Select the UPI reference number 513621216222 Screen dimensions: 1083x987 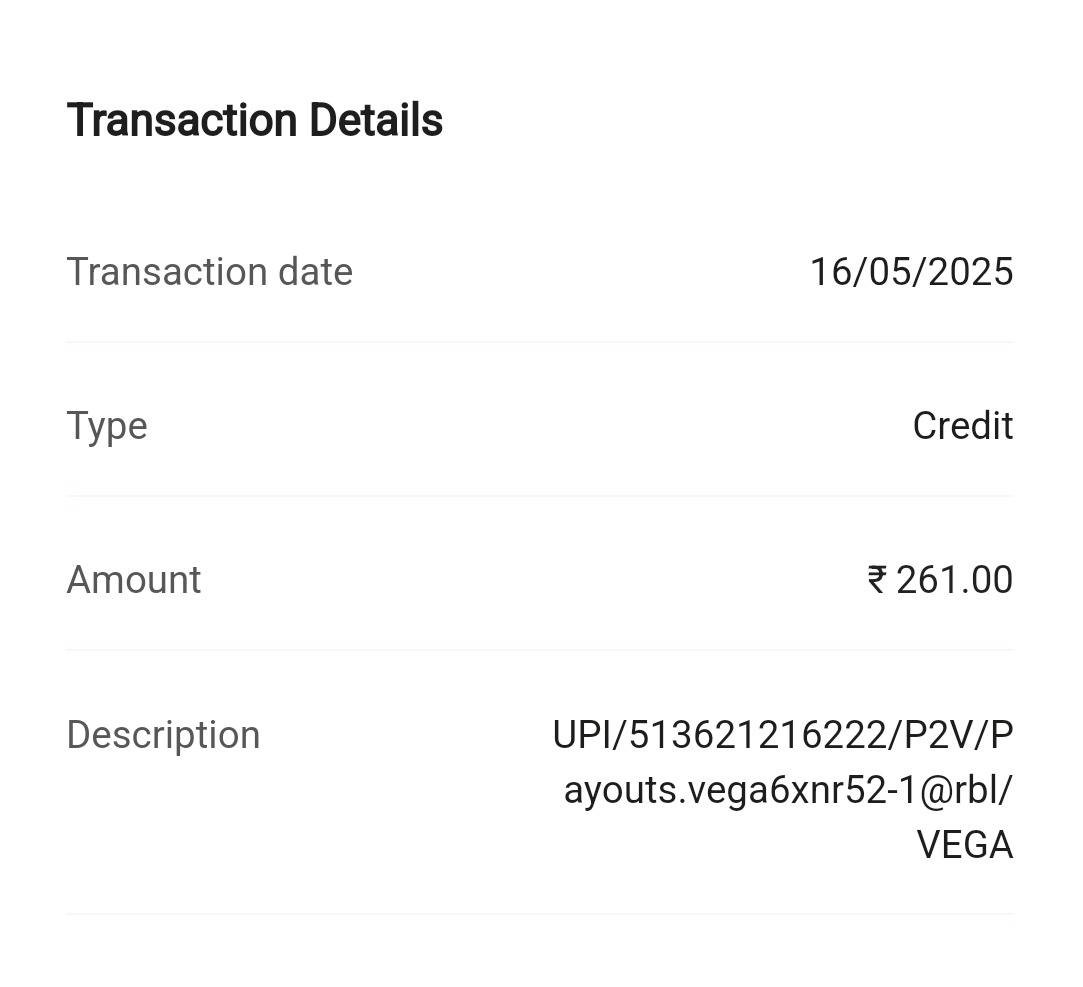(x=758, y=734)
